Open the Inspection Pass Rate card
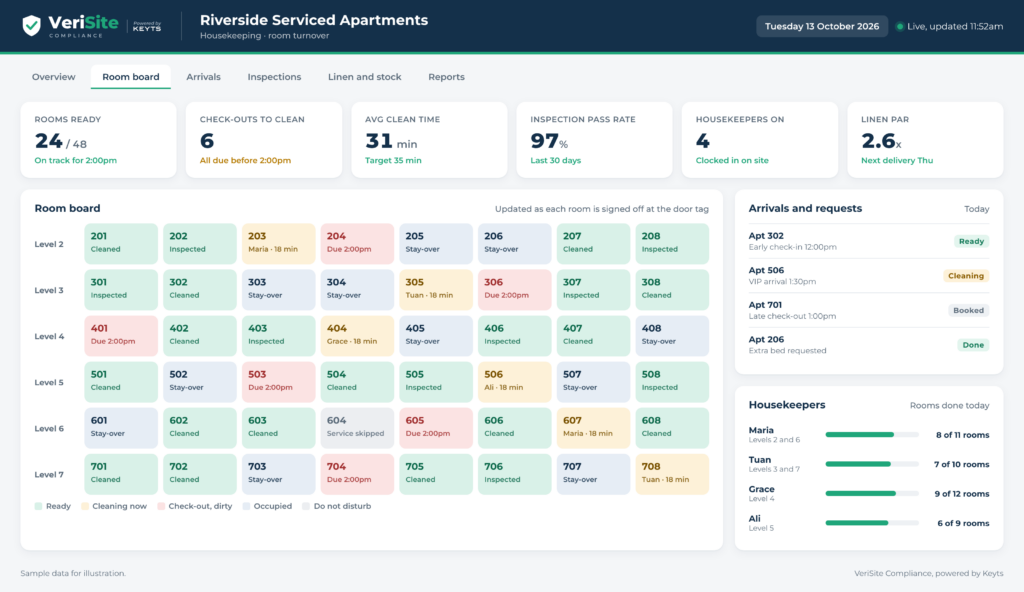Image resolution: width=1024 pixels, height=592 pixels. pyautogui.click(x=594, y=140)
